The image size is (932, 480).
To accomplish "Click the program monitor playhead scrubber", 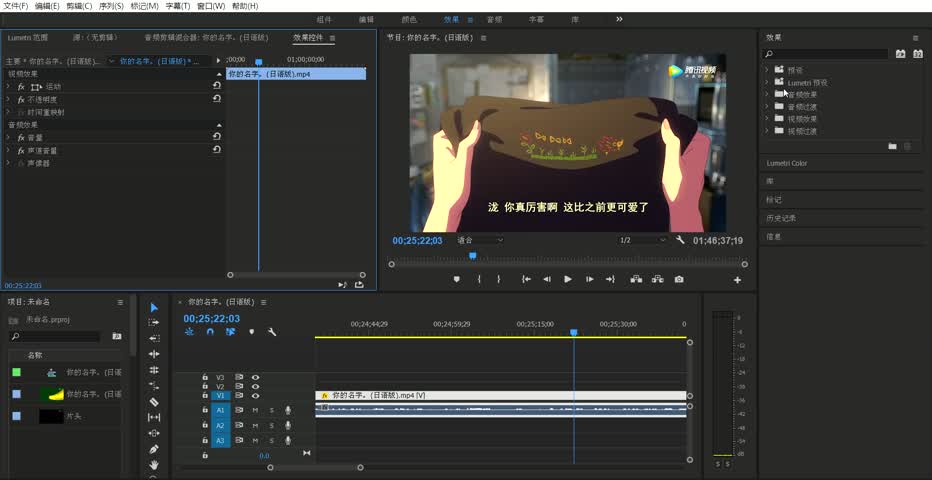I will (473, 256).
